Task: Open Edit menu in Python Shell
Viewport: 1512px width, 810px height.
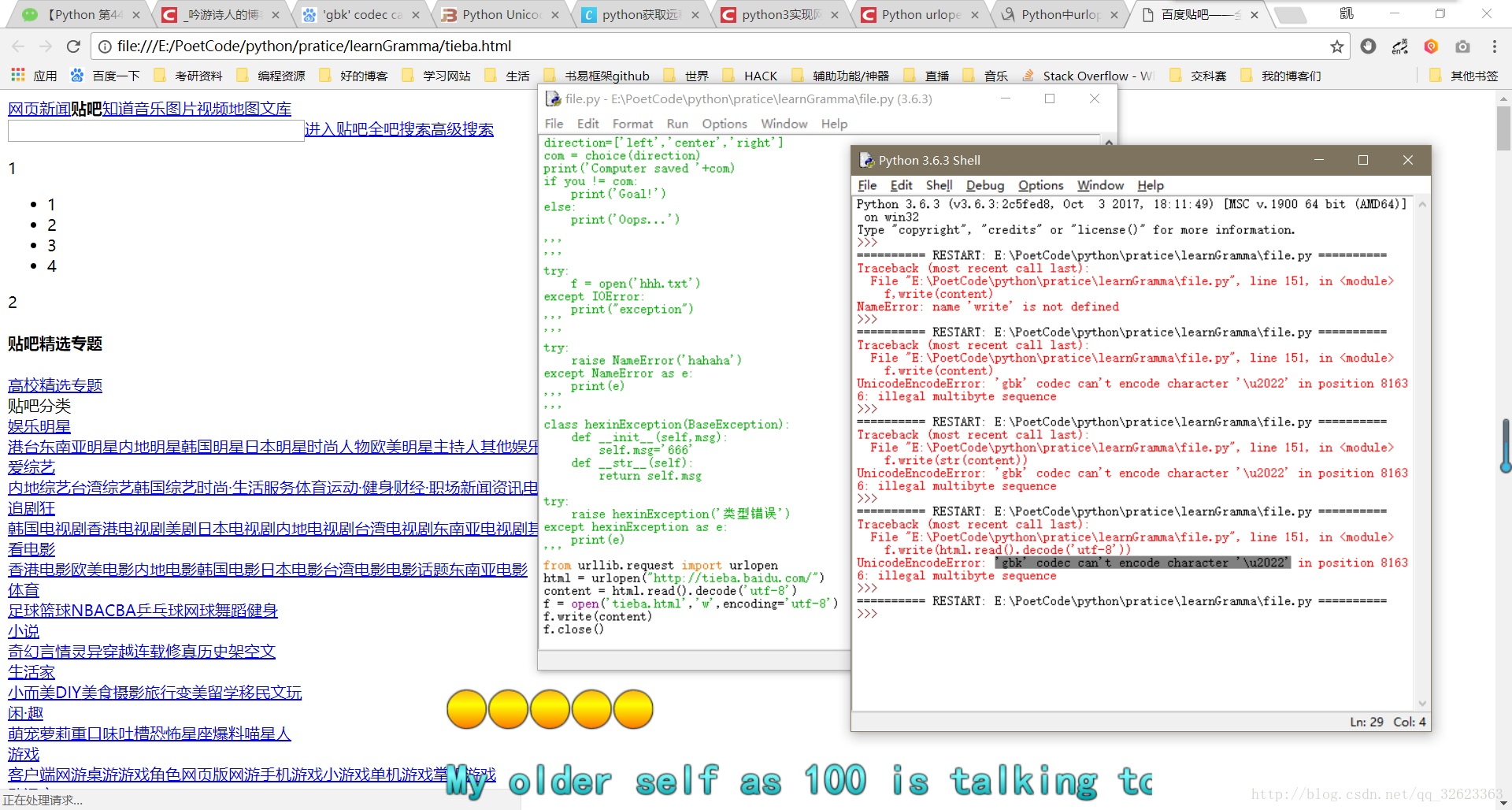Action: 901,185
